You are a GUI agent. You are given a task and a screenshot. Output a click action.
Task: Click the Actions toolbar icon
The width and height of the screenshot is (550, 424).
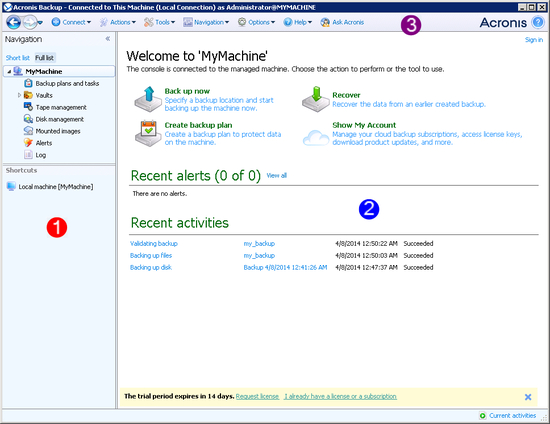pyautogui.click(x=104, y=22)
